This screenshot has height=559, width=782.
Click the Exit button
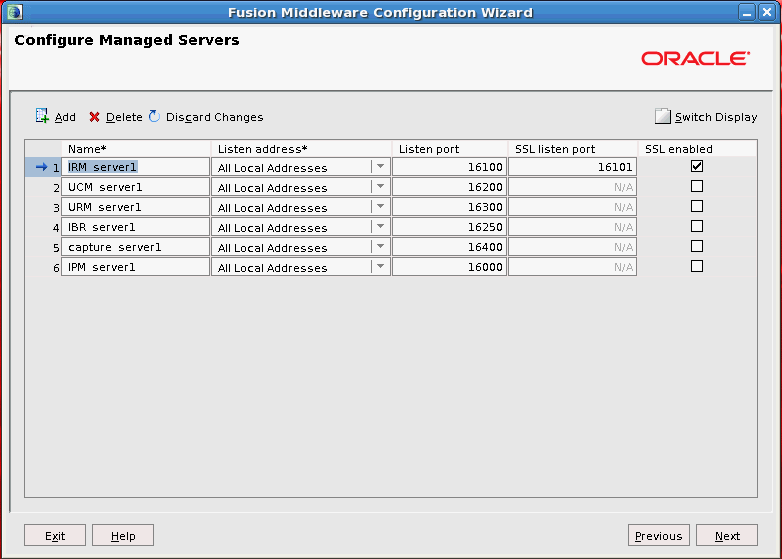pos(55,535)
